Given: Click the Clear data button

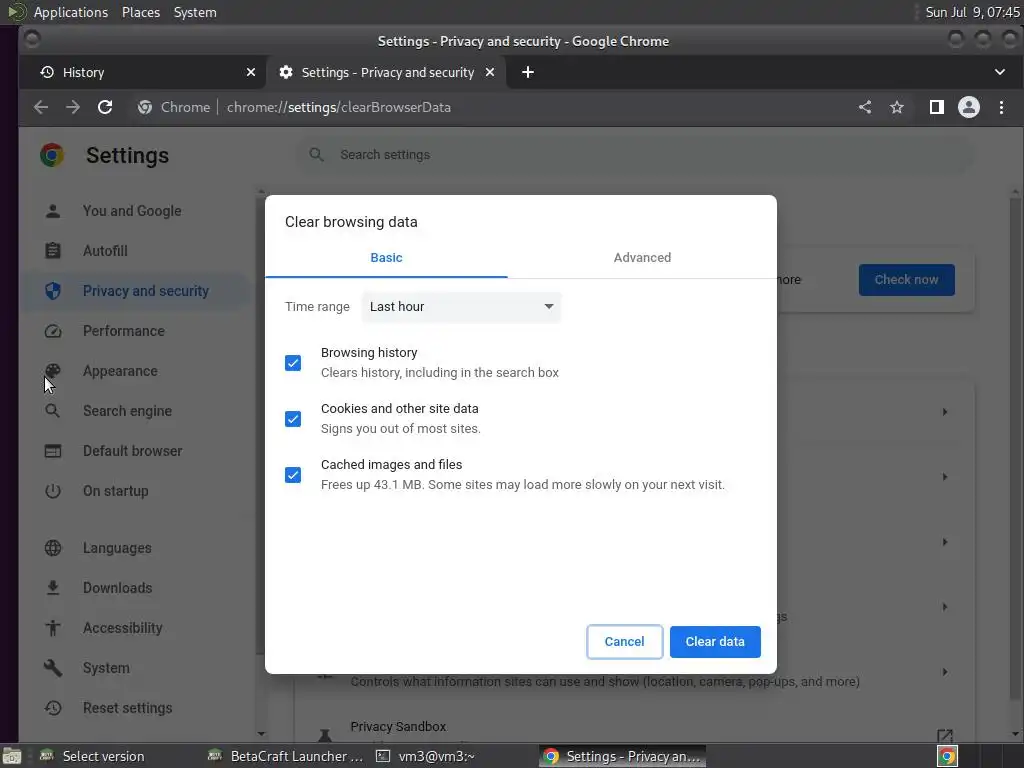Looking at the screenshot, I should (x=714, y=642).
